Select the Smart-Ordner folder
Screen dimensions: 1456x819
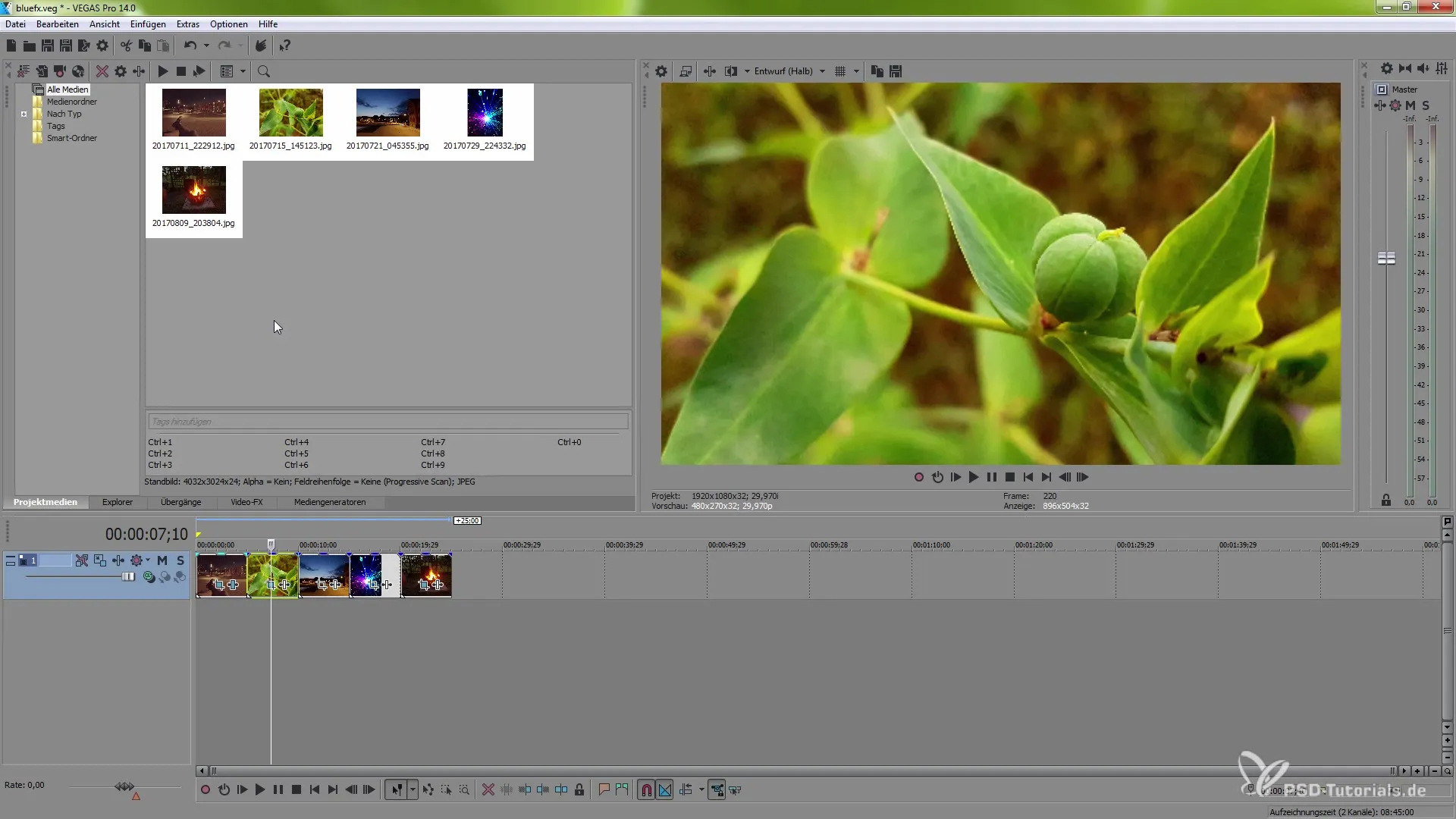pos(72,138)
